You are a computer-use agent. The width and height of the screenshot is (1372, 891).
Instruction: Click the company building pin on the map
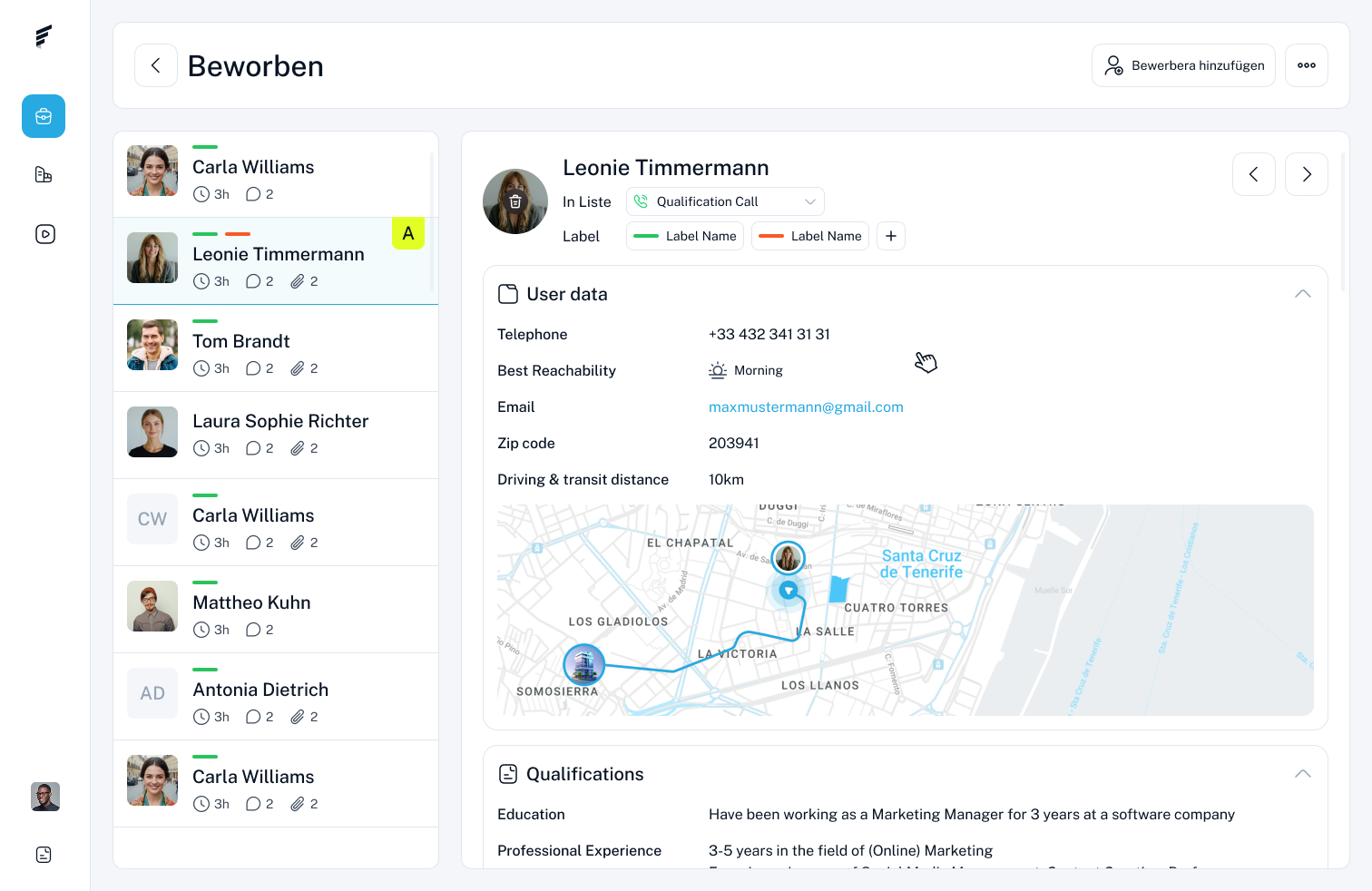coord(584,665)
